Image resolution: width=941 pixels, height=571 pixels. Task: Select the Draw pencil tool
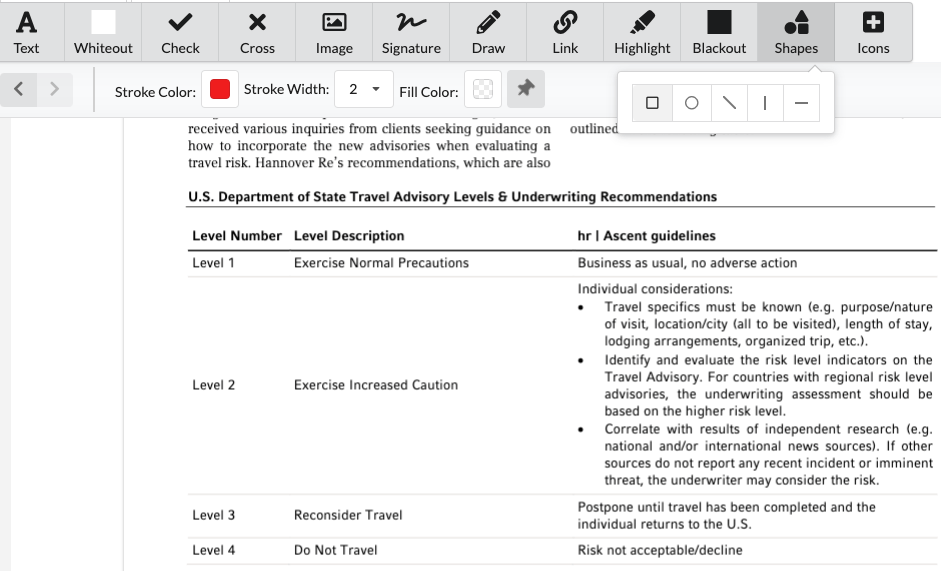(488, 32)
